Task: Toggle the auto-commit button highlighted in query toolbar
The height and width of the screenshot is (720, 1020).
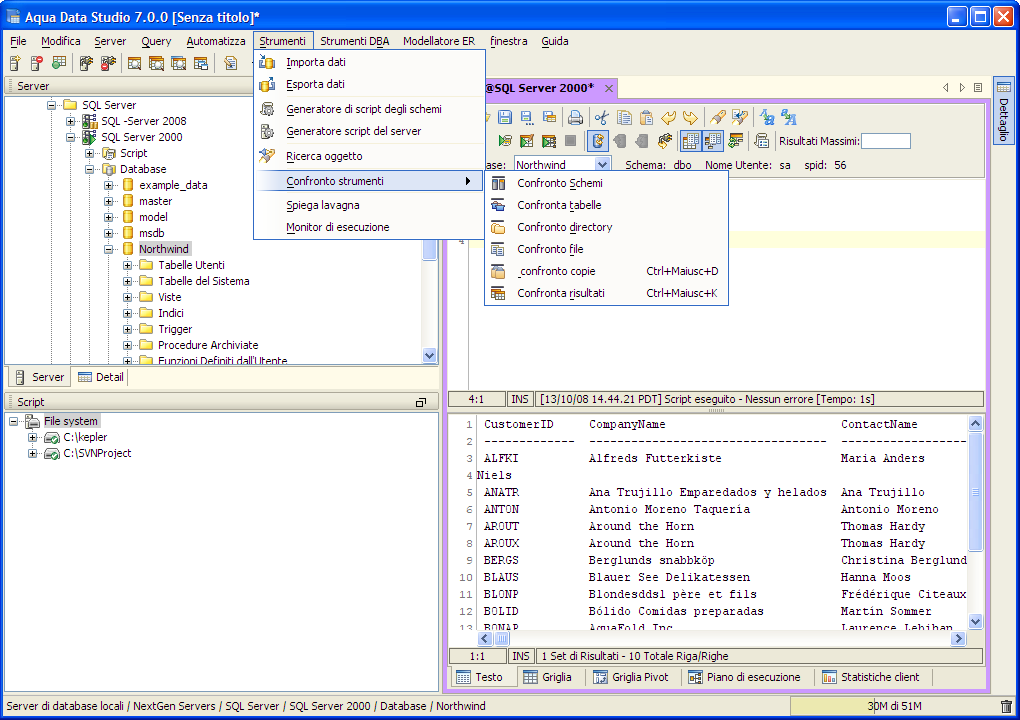Action: click(597, 140)
